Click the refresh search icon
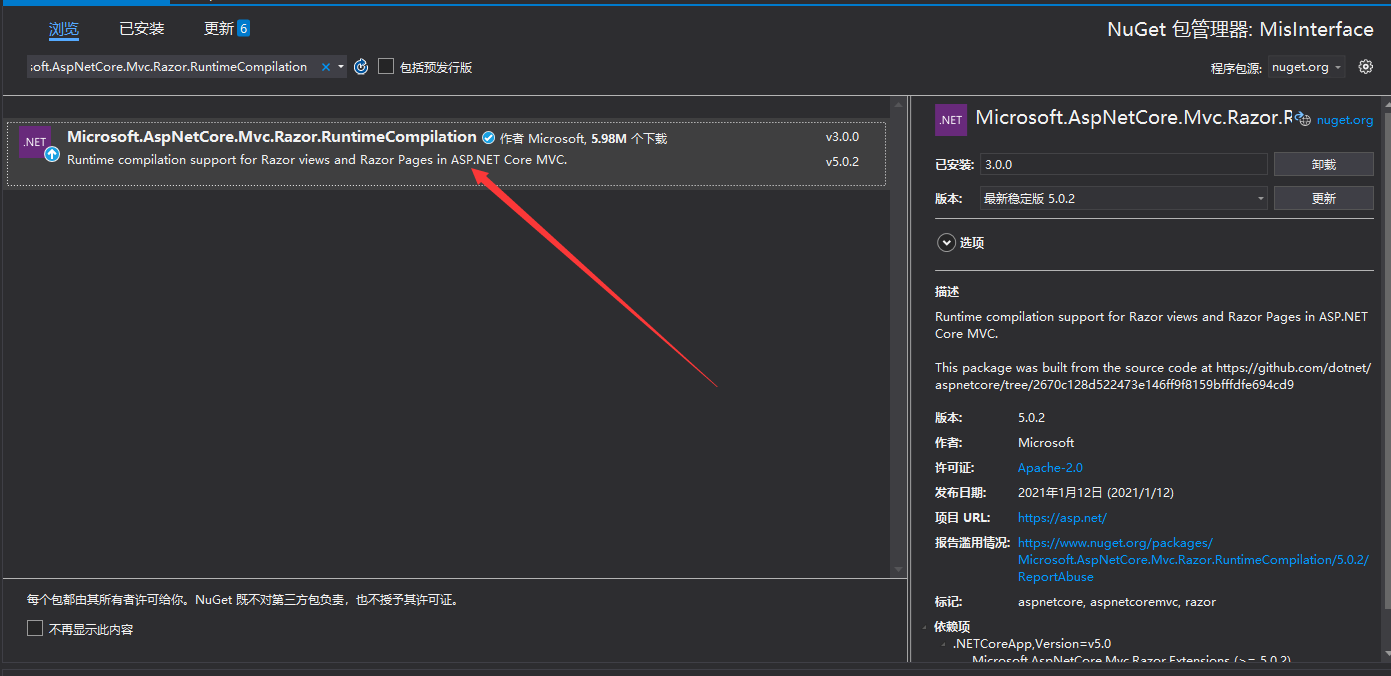1391x676 pixels. (360, 66)
